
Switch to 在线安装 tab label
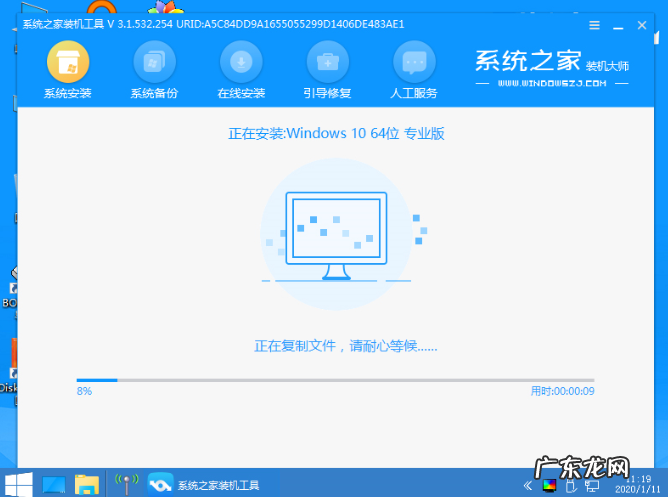(241, 93)
